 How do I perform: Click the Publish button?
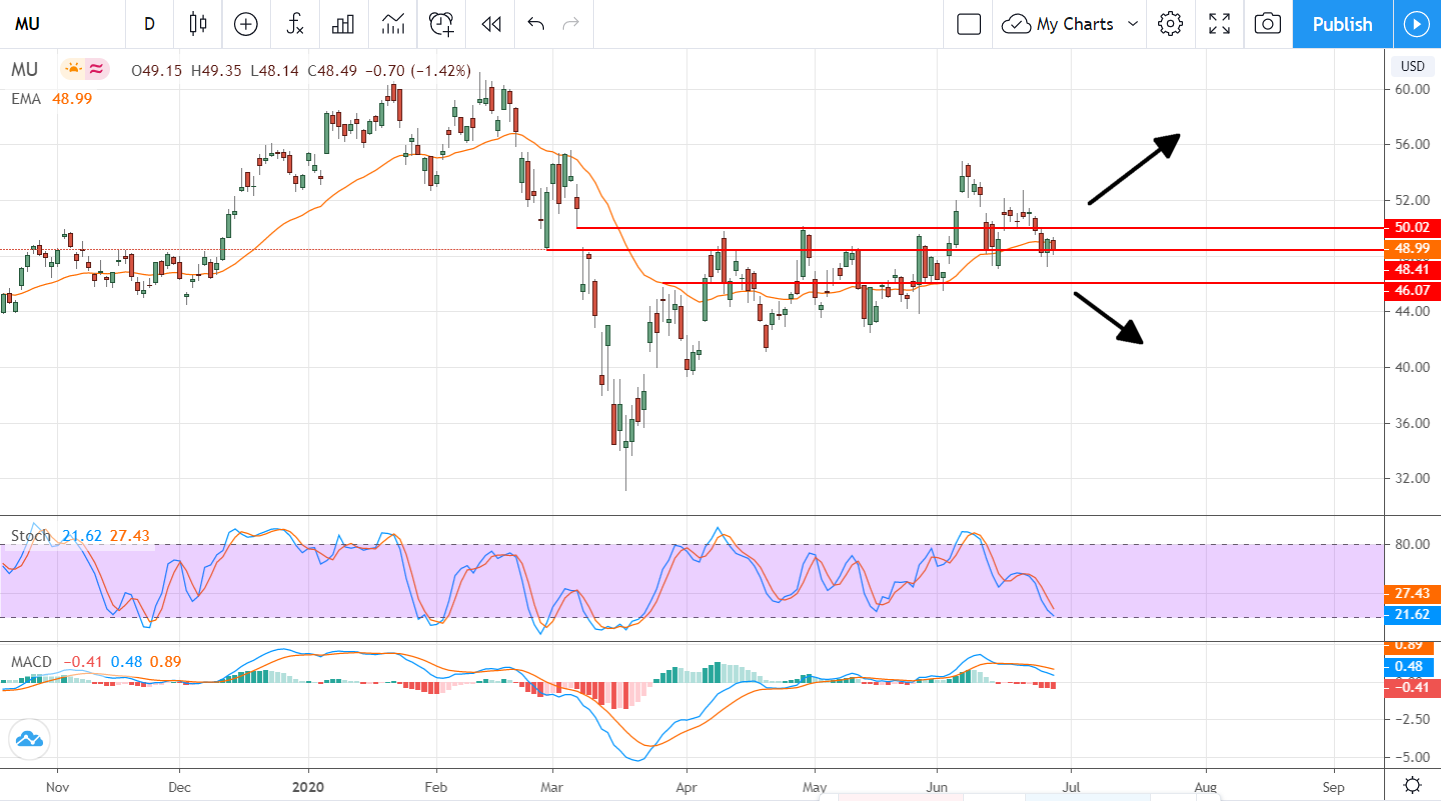[x=1342, y=24]
